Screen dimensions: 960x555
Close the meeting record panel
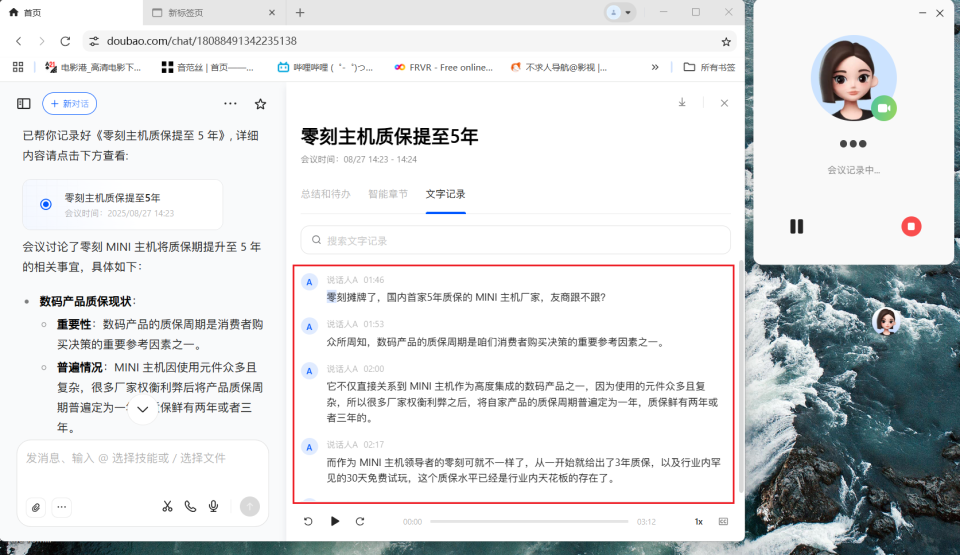(x=724, y=103)
